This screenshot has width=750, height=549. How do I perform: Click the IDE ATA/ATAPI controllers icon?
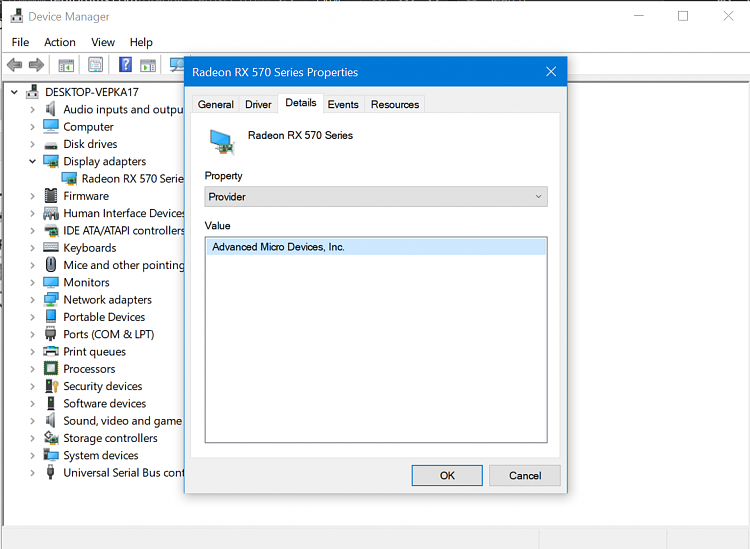[x=51, y=231]
